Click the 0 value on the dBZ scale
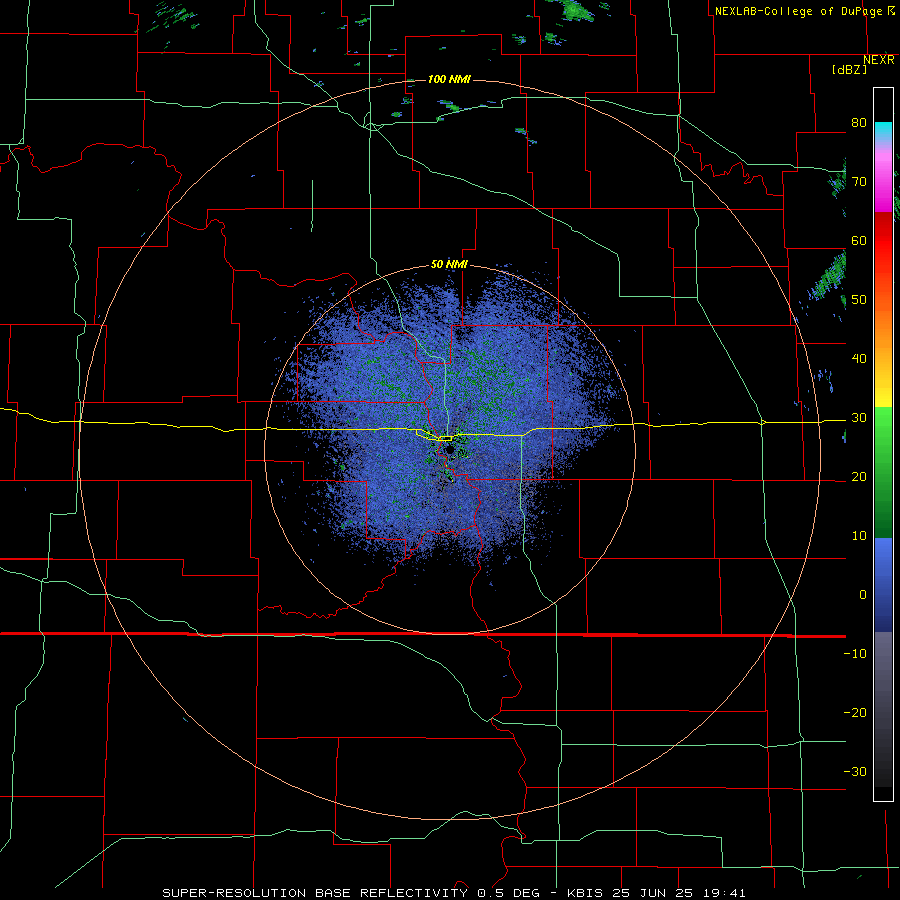 coord(863,595)
